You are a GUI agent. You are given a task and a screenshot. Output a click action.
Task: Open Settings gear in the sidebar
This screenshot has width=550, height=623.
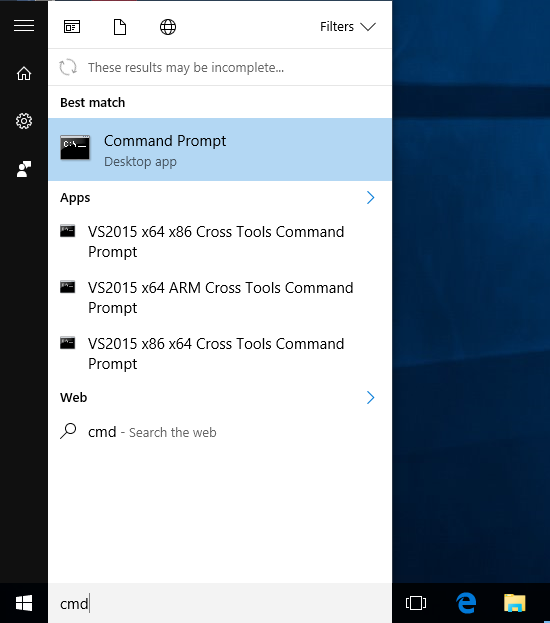[24, 121]
